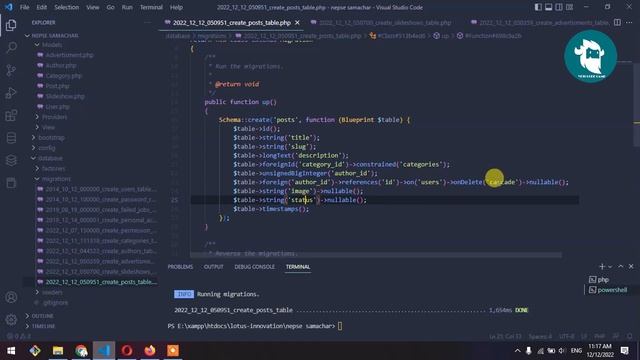The image size is (640, 360).
Task: Open the View menu
Action: (93, 7)
